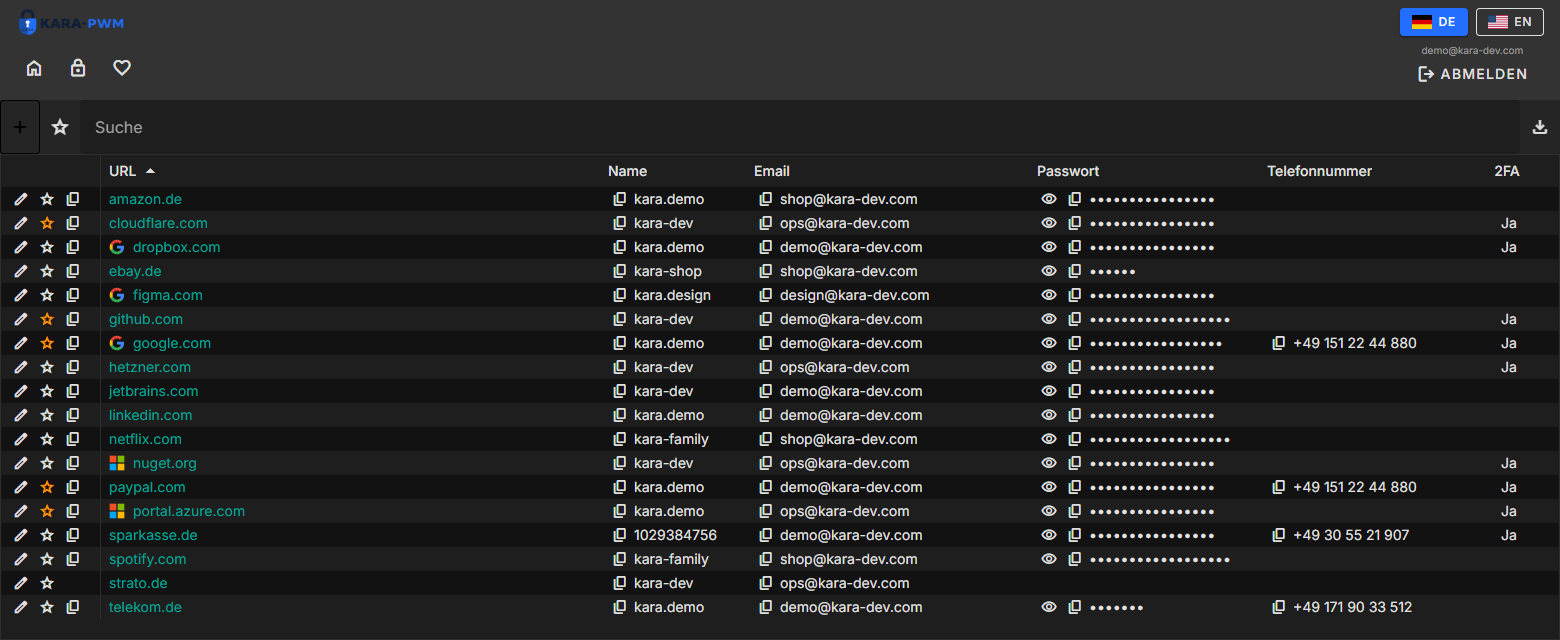1560x640 pixels.
Task: Edit the github.com entry
Action: click(x=21, y=319)
